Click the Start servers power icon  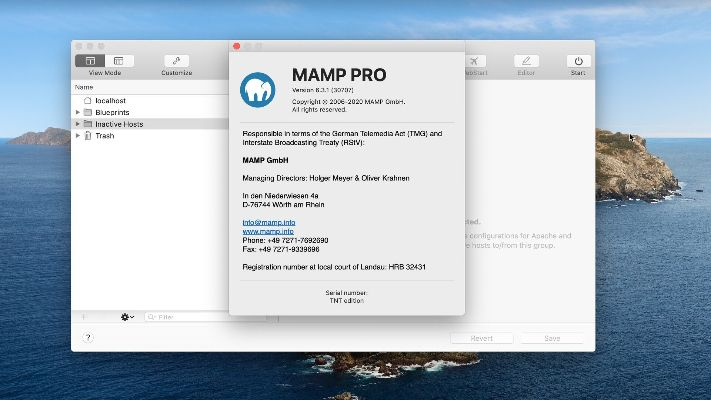pyautogui.click(x=578, y=62)
